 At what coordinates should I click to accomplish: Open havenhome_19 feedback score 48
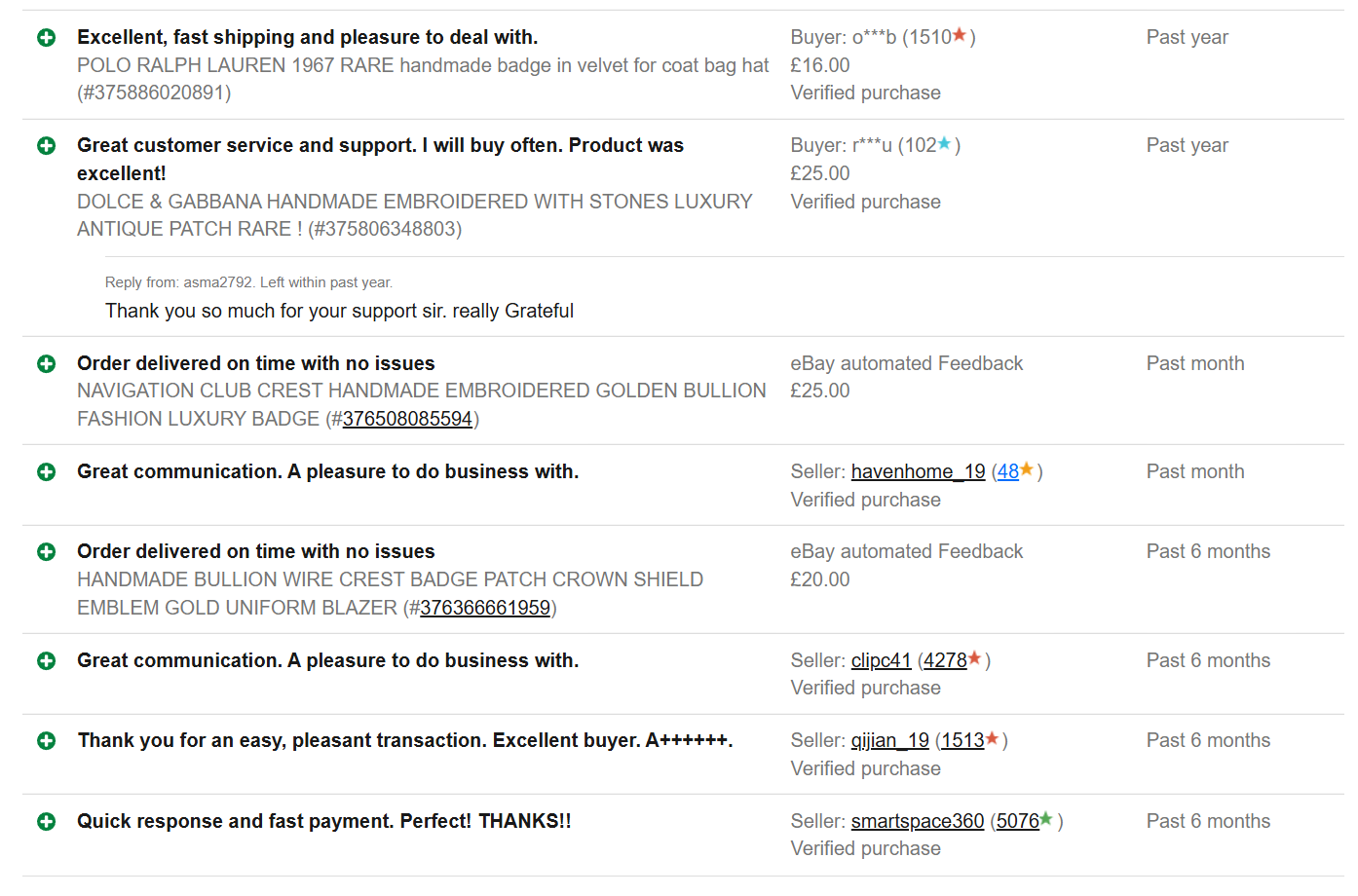1007,472
